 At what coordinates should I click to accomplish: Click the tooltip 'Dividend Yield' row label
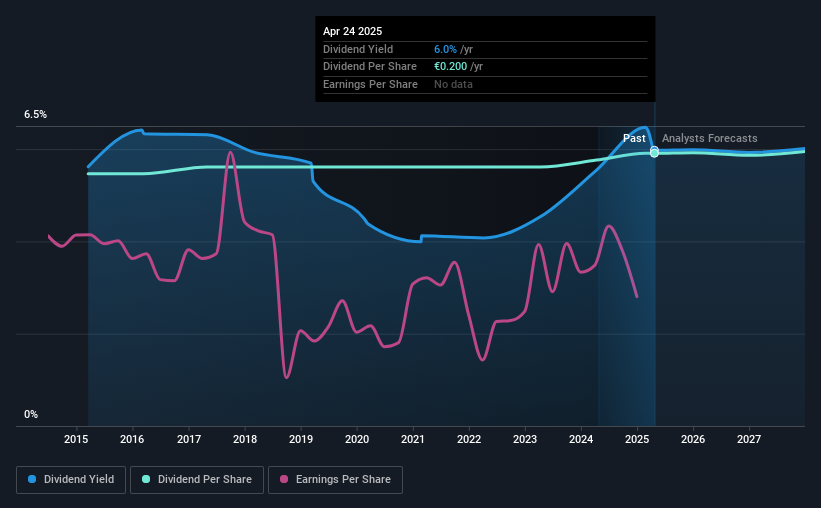tap(358, 49)
